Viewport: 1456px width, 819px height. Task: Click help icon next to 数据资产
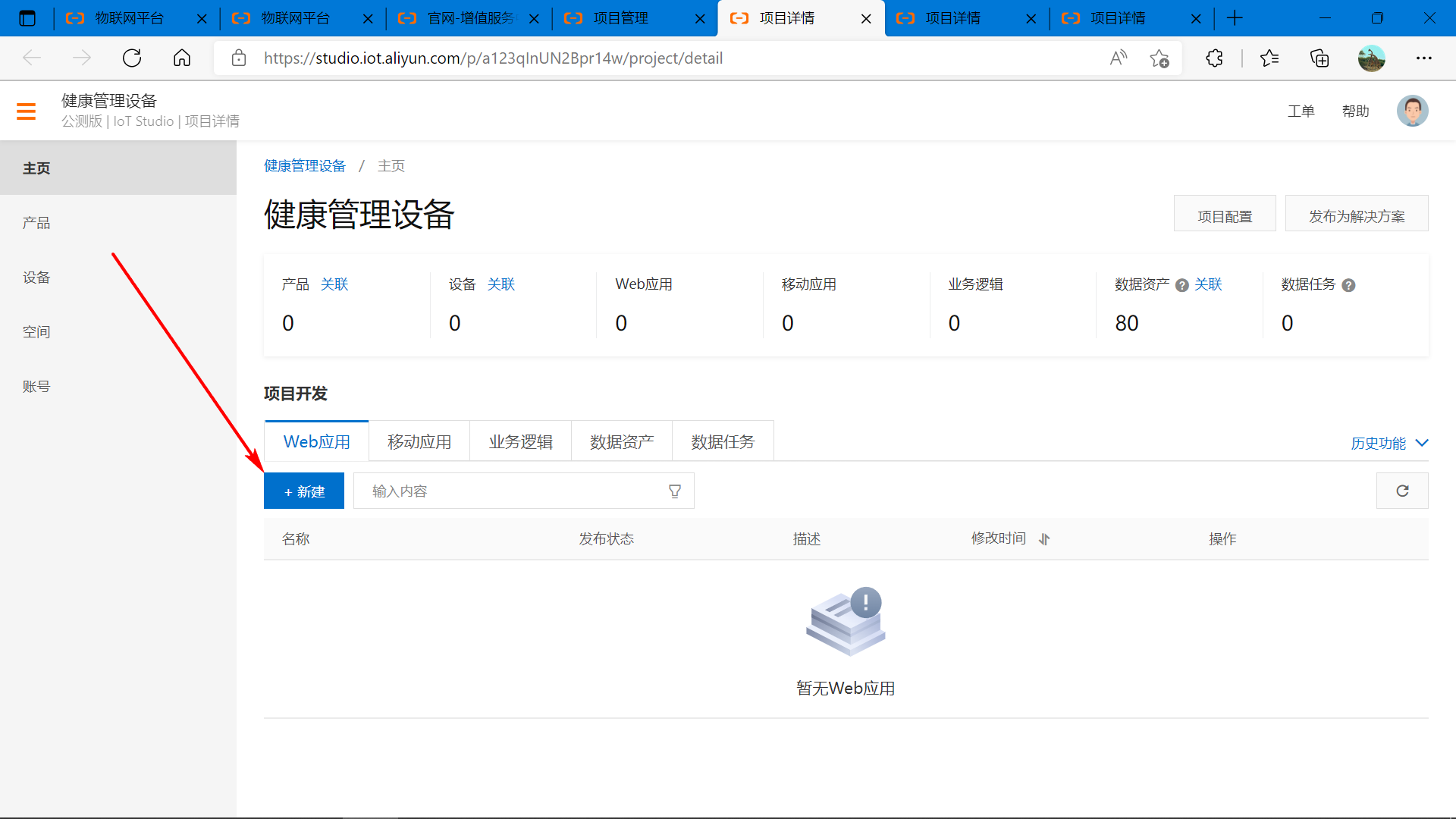click(1181, 285)
